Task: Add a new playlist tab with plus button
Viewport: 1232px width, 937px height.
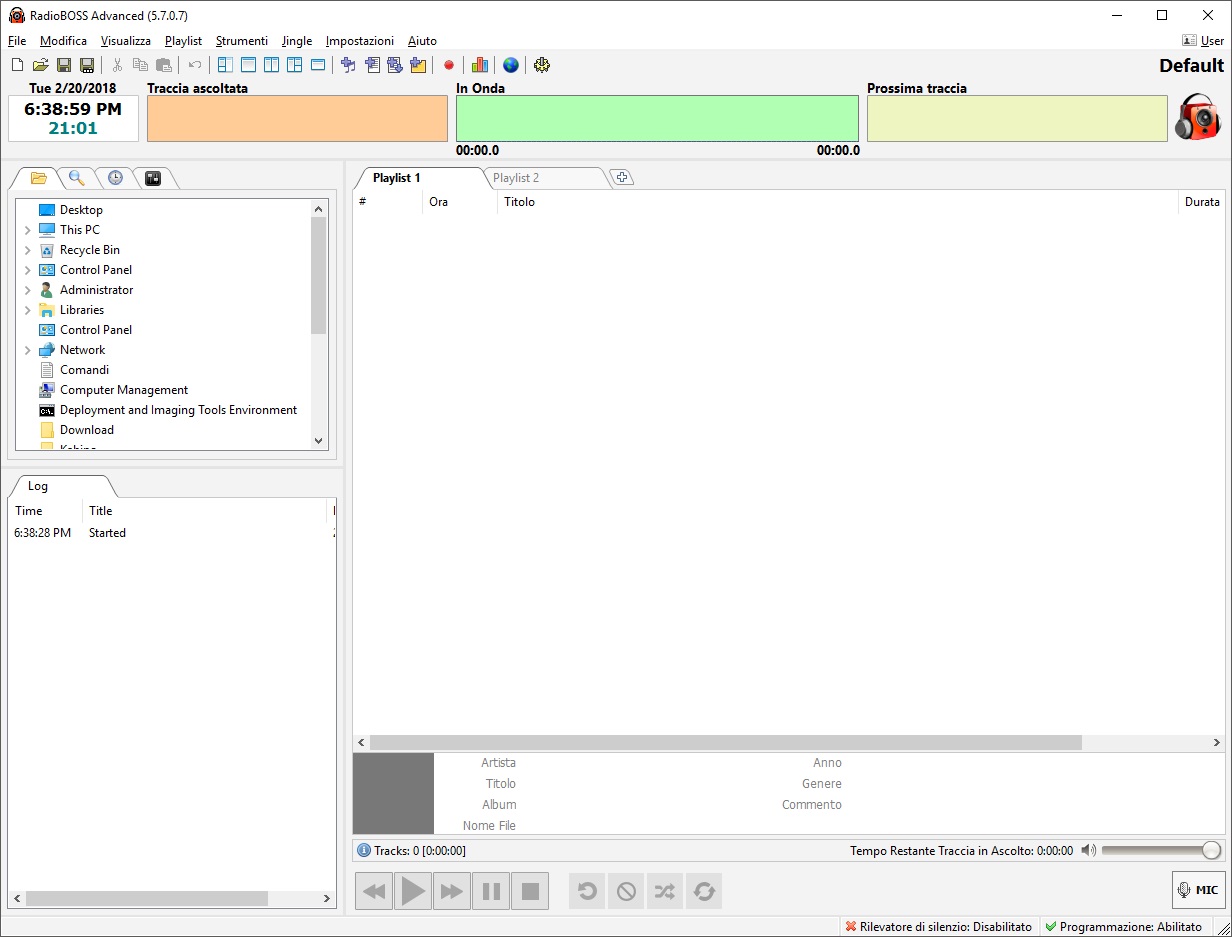Action: pos(622,178)
